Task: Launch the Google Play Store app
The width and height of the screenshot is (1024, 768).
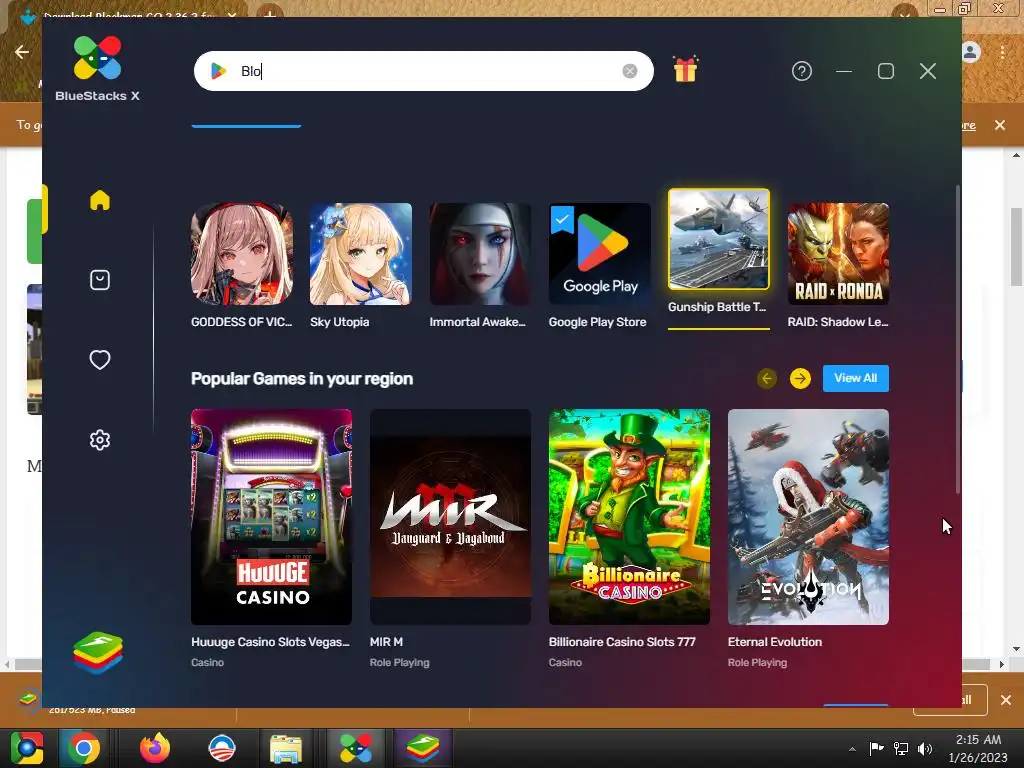Action: coord(600,265)
